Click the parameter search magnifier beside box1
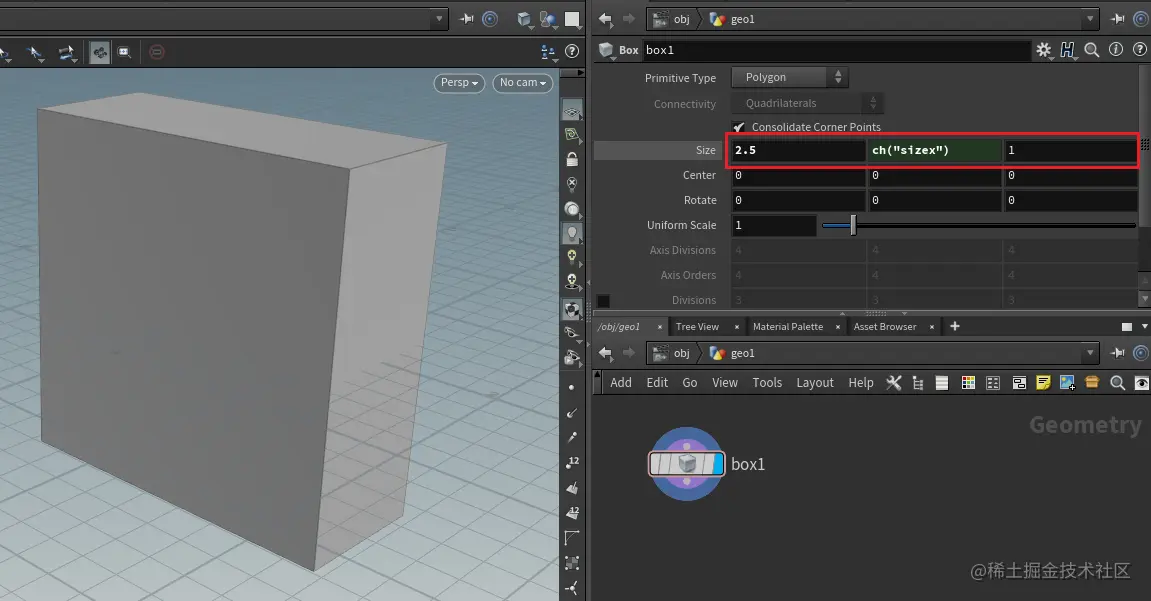This screenshot has height=601, width=1151. tap(1092, 50)
